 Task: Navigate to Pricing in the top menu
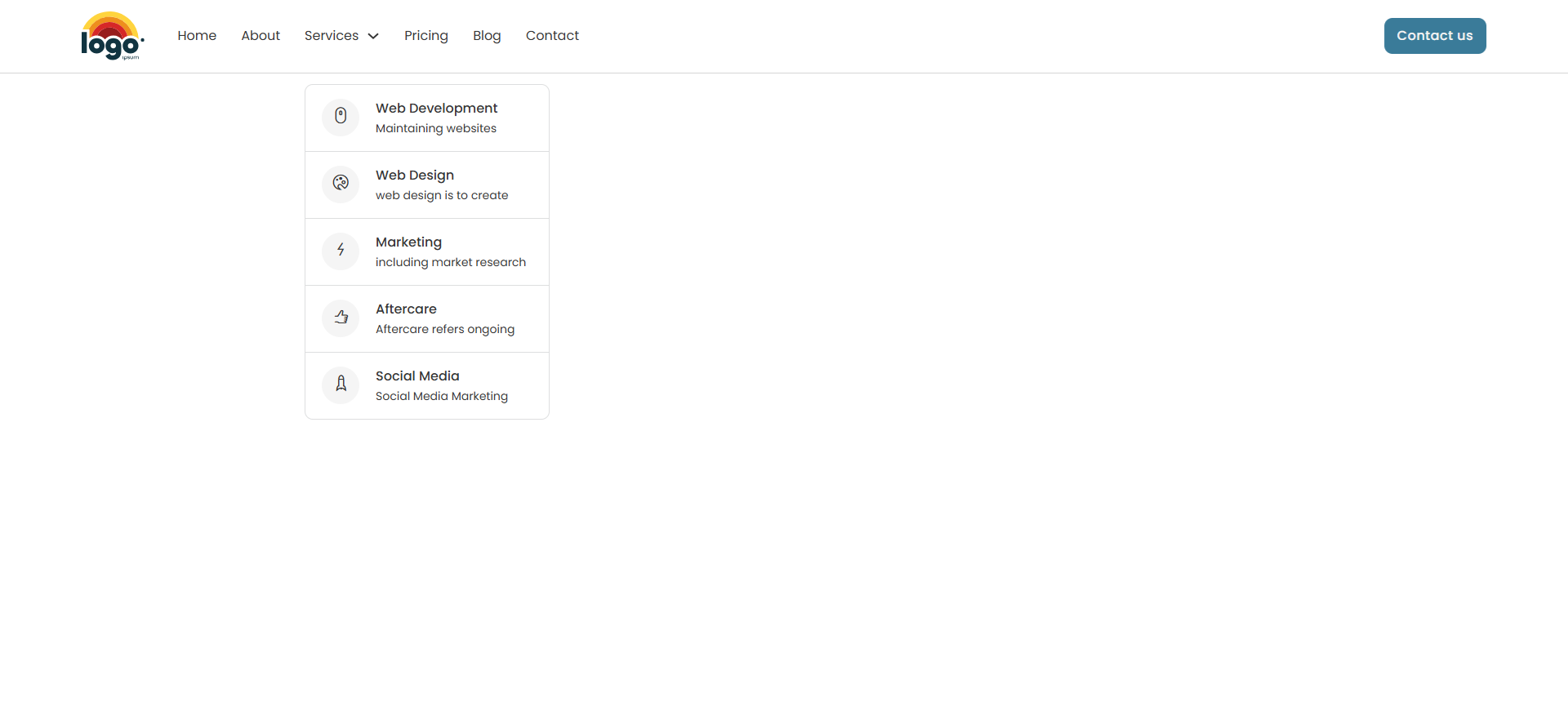425,36
